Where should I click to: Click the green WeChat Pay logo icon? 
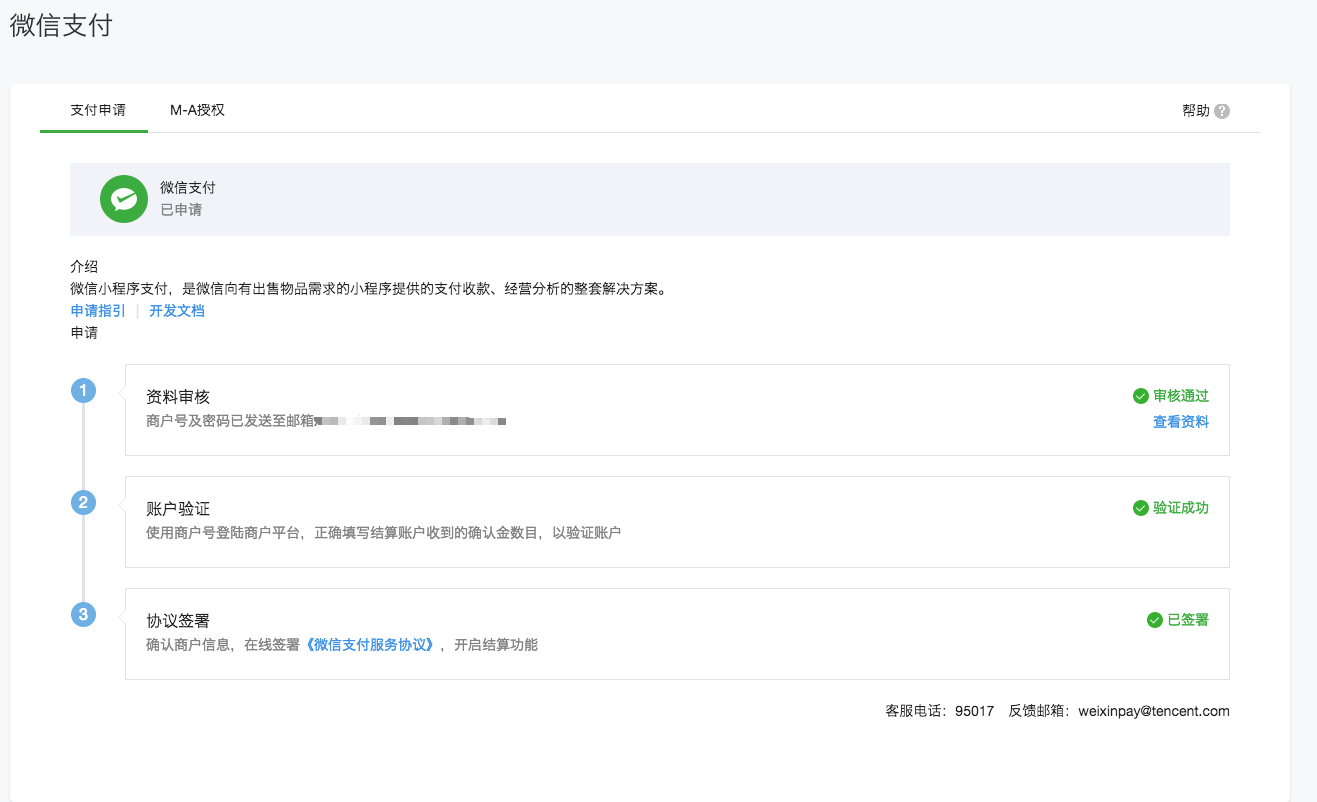[124, 199]
